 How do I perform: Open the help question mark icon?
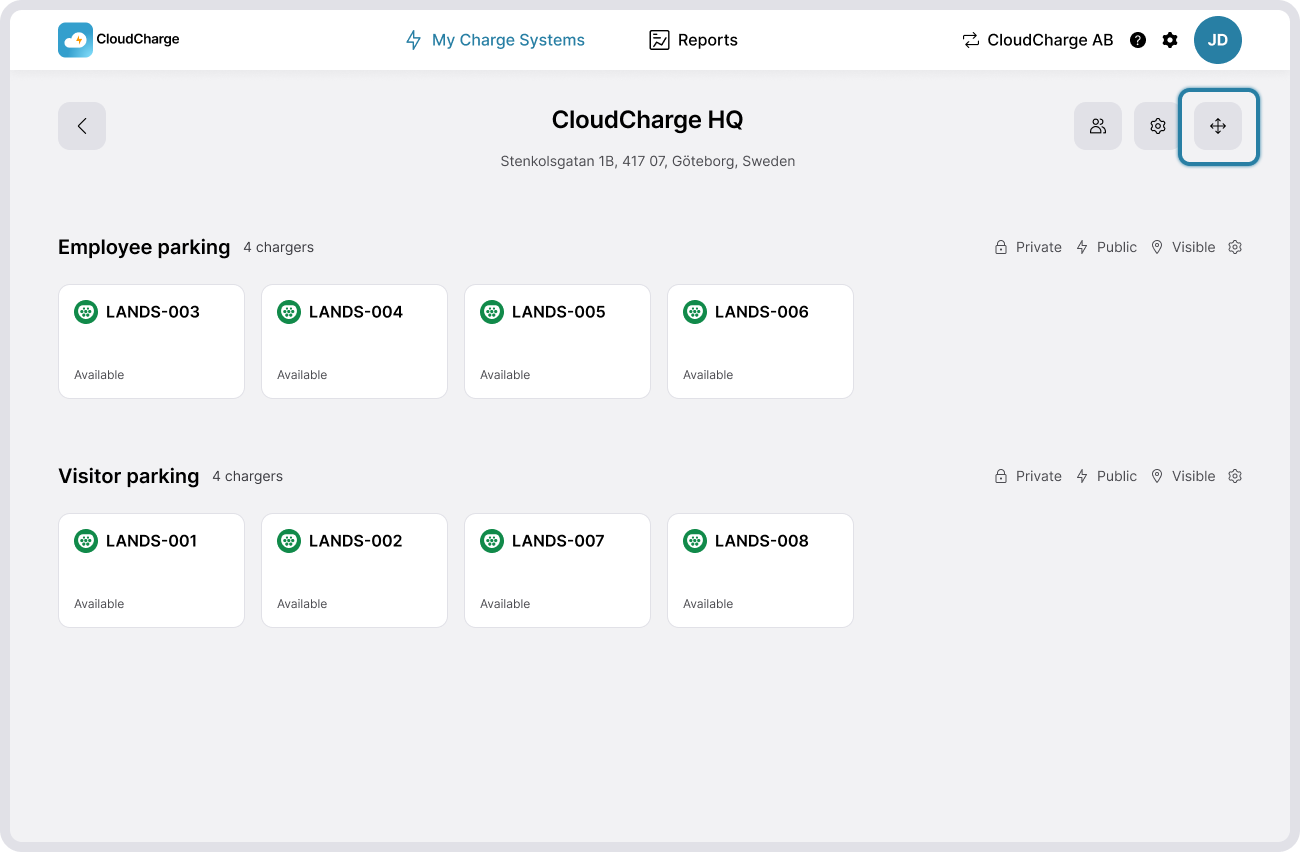[1138, 40]
